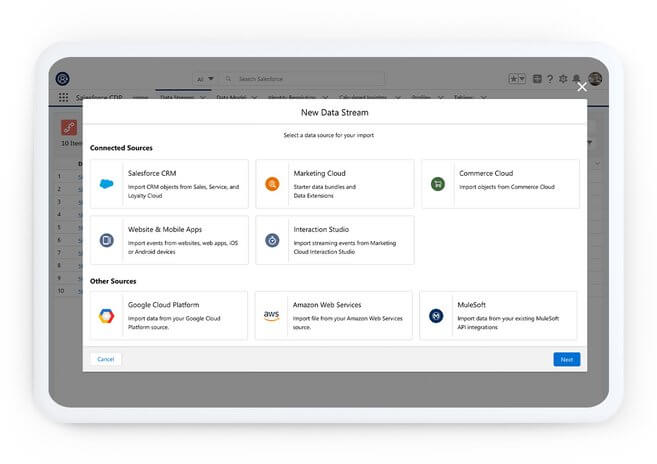Expand the Data Streams tab chevron
Viewport: 657px width, 464px height.
(x=203, y=98)
